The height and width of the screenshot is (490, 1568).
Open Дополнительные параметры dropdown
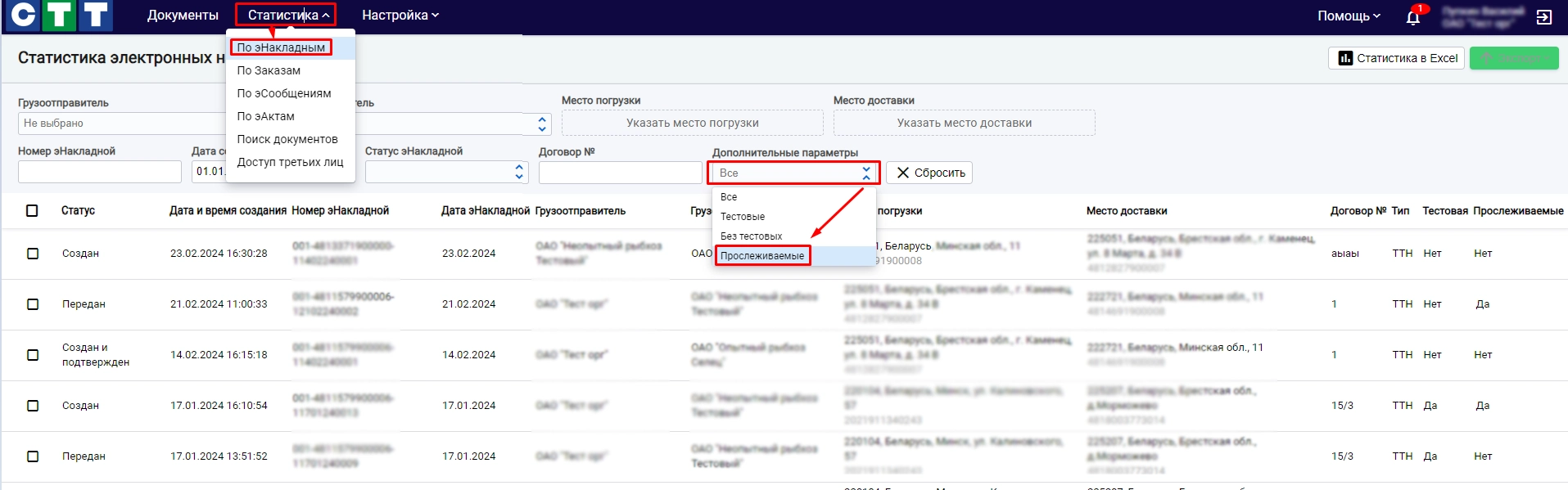pyautogui.click(x=794, y=173)
